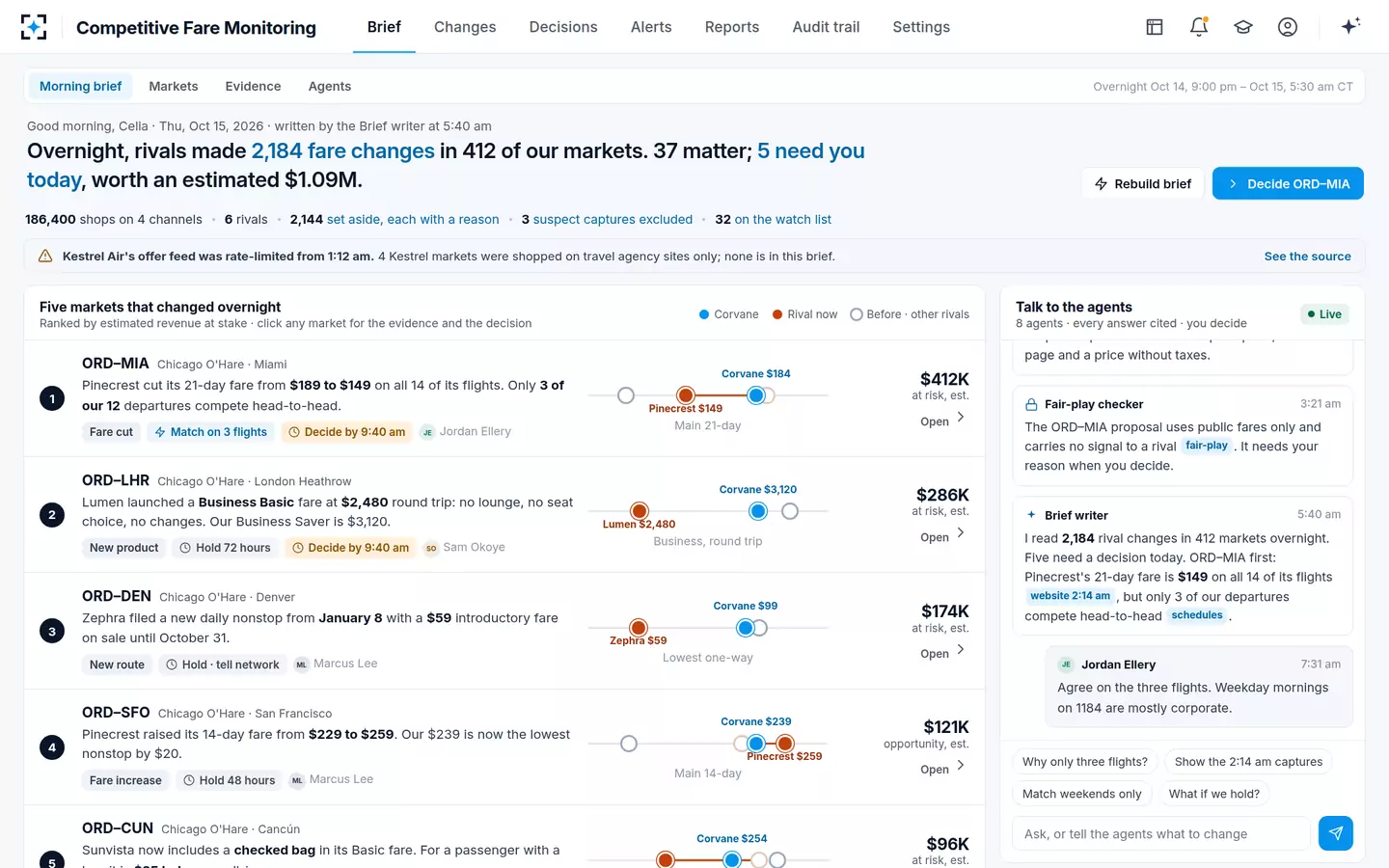Go to the Reports tab
This screenshot has width=1389, height=868.
click(732, 27)
